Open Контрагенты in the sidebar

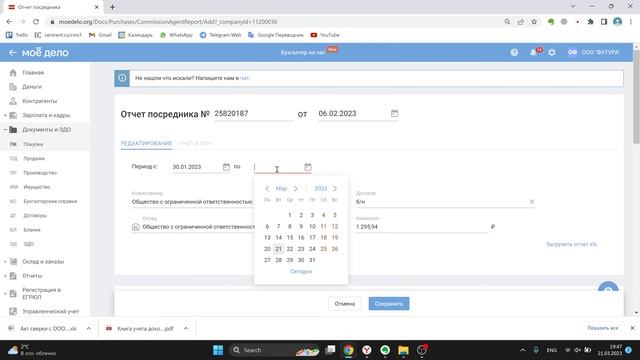[x=40, y=101]
